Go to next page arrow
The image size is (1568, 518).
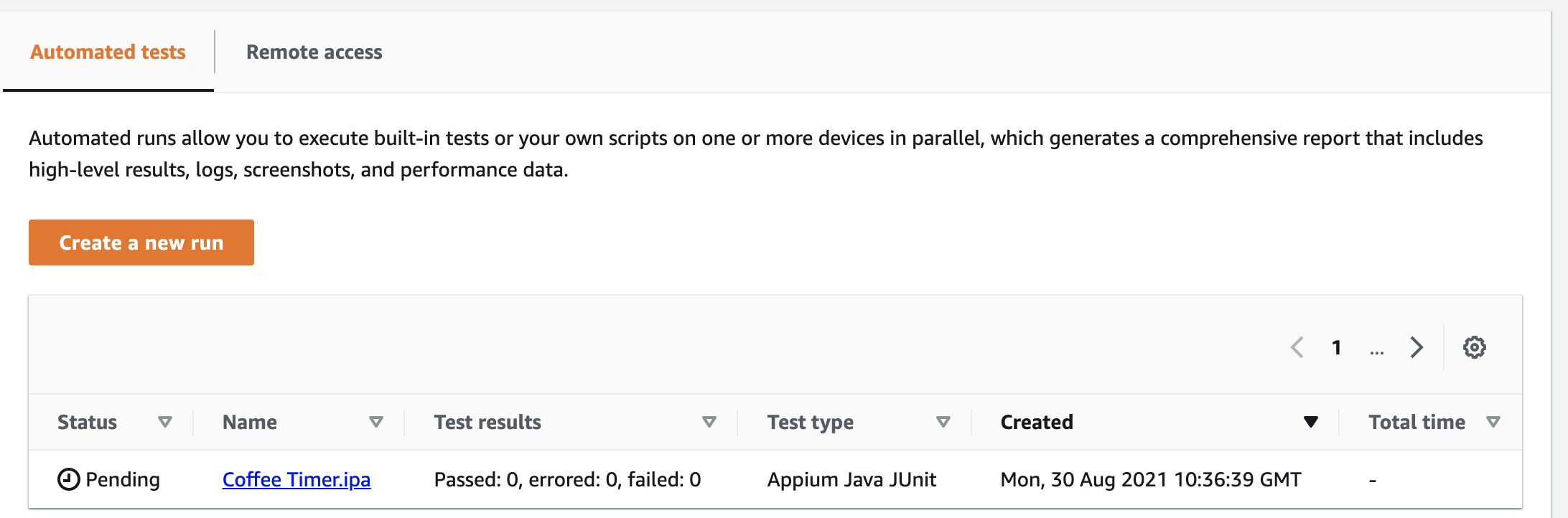click(1416, 347)
